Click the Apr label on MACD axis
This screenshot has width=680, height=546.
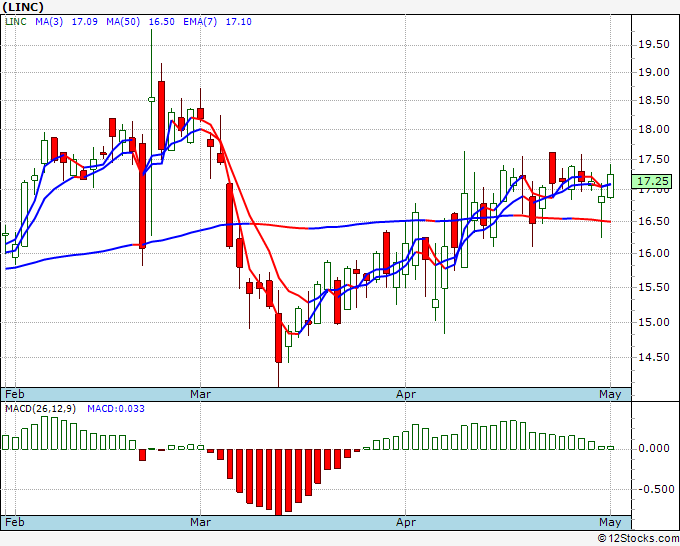point(406,522)
